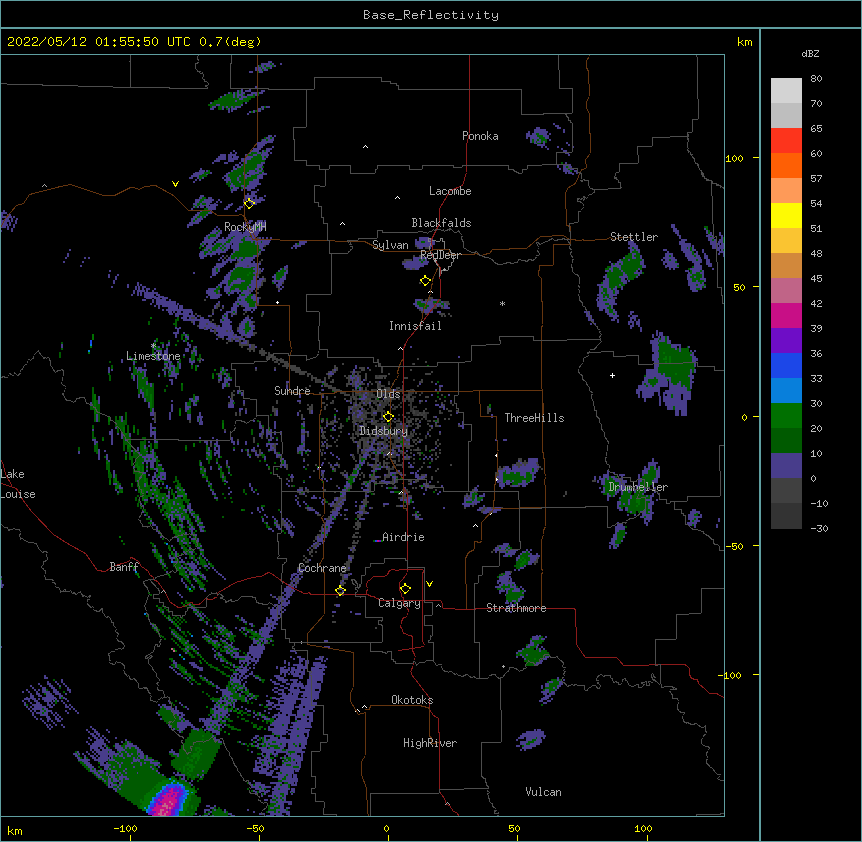
Task: Click the Olds town label
Action: [x=388, y=394]
